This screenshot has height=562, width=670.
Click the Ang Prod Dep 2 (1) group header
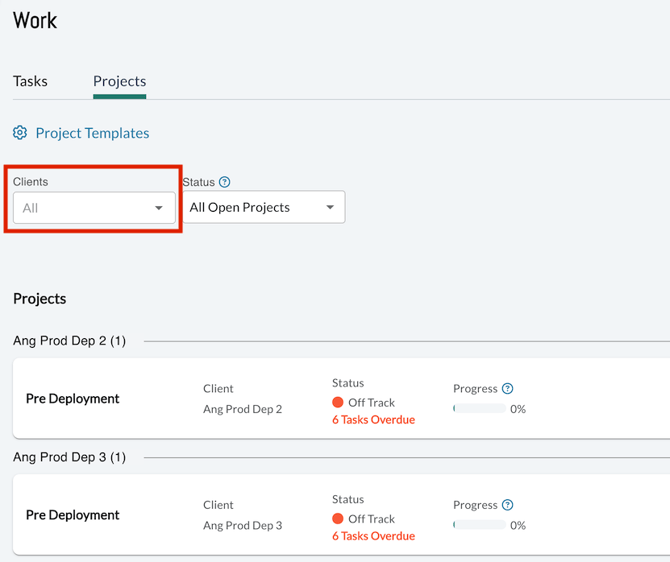pos(69,341)
